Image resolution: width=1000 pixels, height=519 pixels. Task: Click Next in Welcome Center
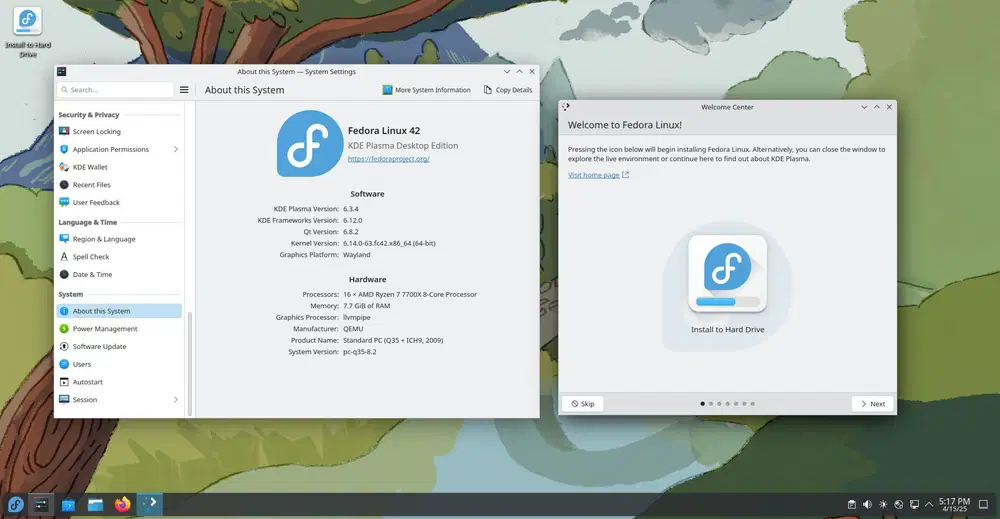tap(872, 404)
